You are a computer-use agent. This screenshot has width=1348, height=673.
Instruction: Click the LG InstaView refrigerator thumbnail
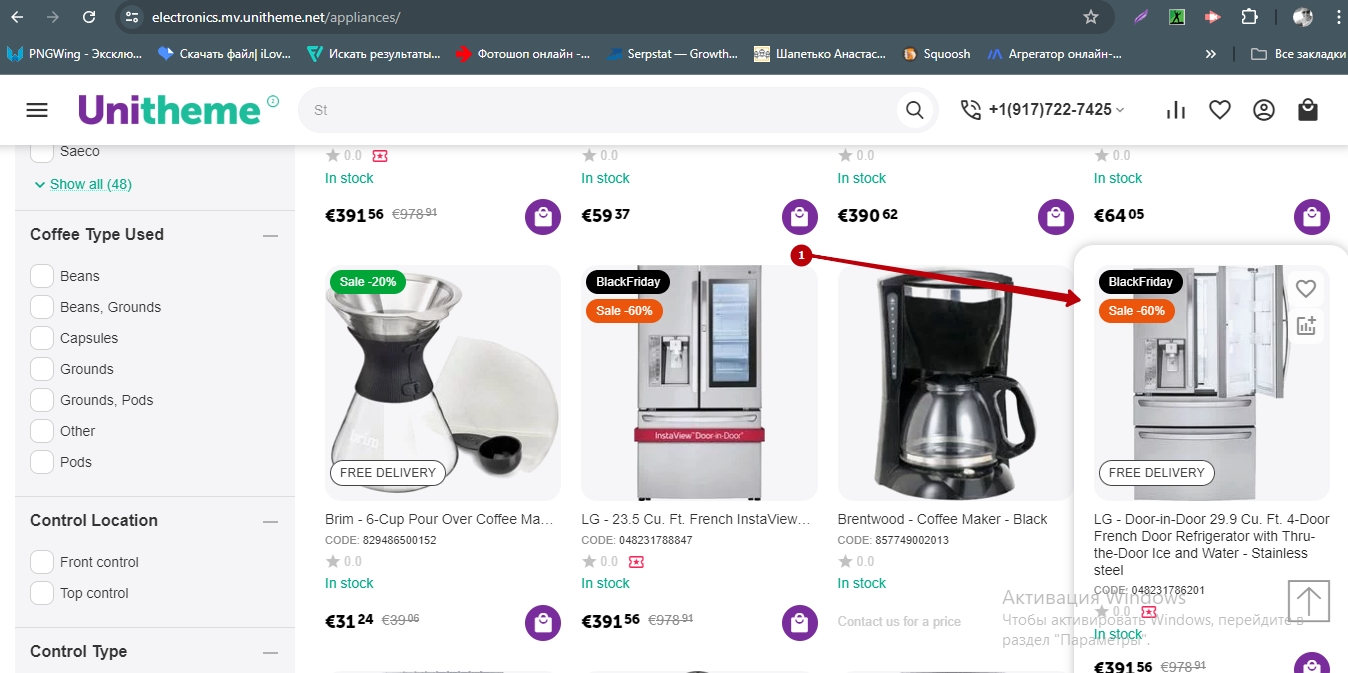click(x=699, y=383)
